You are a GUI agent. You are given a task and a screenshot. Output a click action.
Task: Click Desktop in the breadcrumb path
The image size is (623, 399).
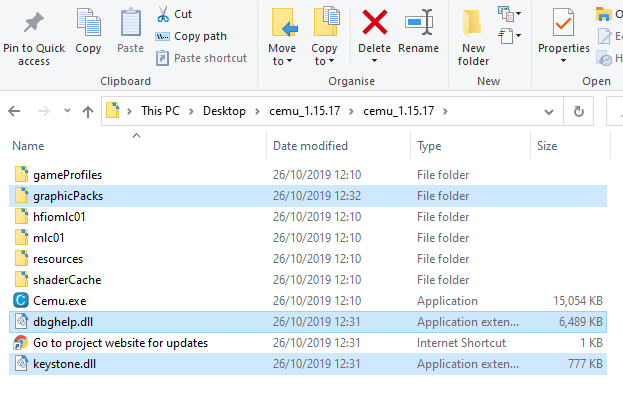(224, 111)
